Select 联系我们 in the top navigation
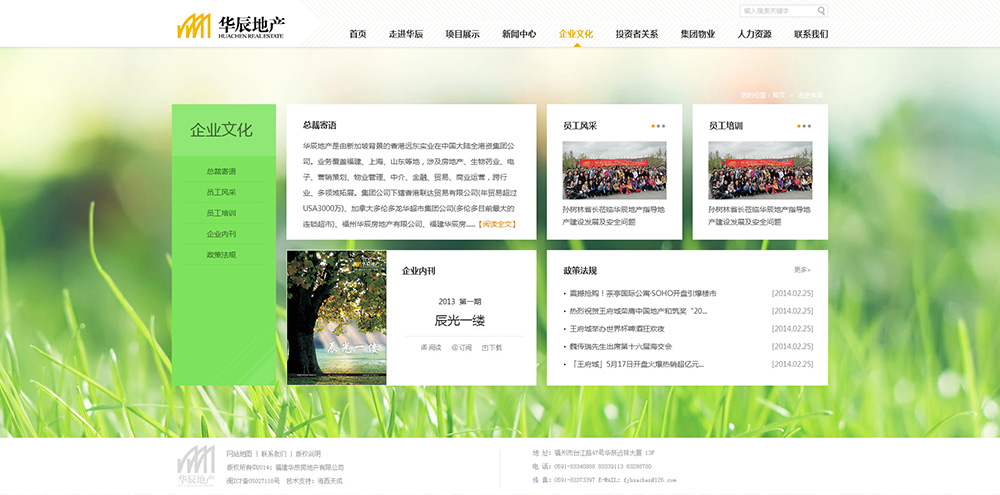 coord(811,34)
